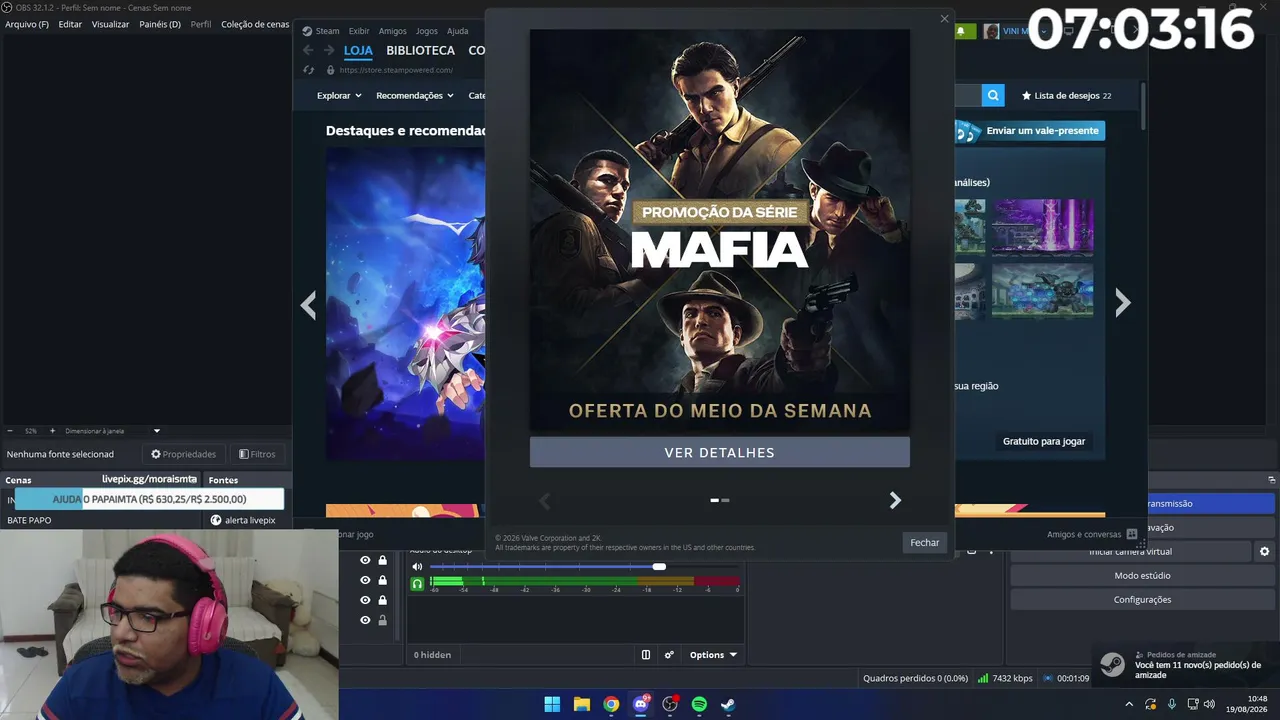Zoom in the OBS preview

pos(52,431)
